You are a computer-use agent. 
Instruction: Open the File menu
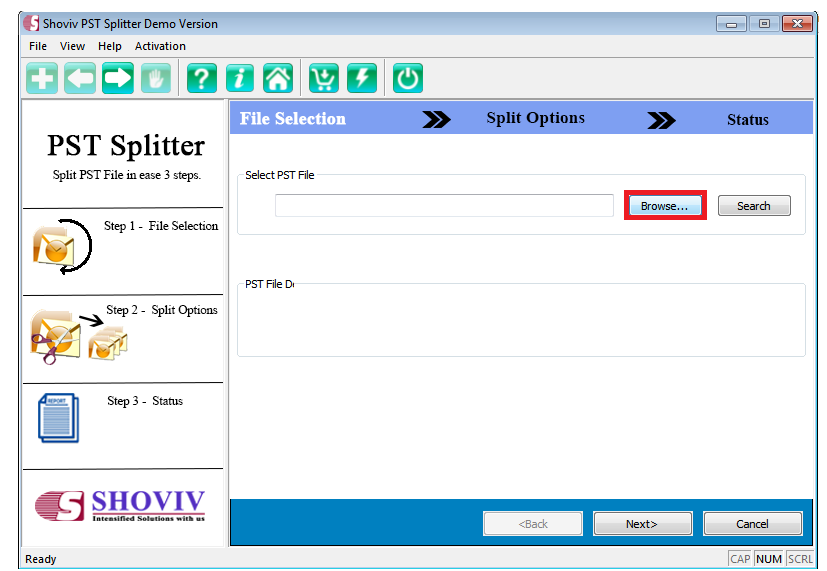coord(38,46)
